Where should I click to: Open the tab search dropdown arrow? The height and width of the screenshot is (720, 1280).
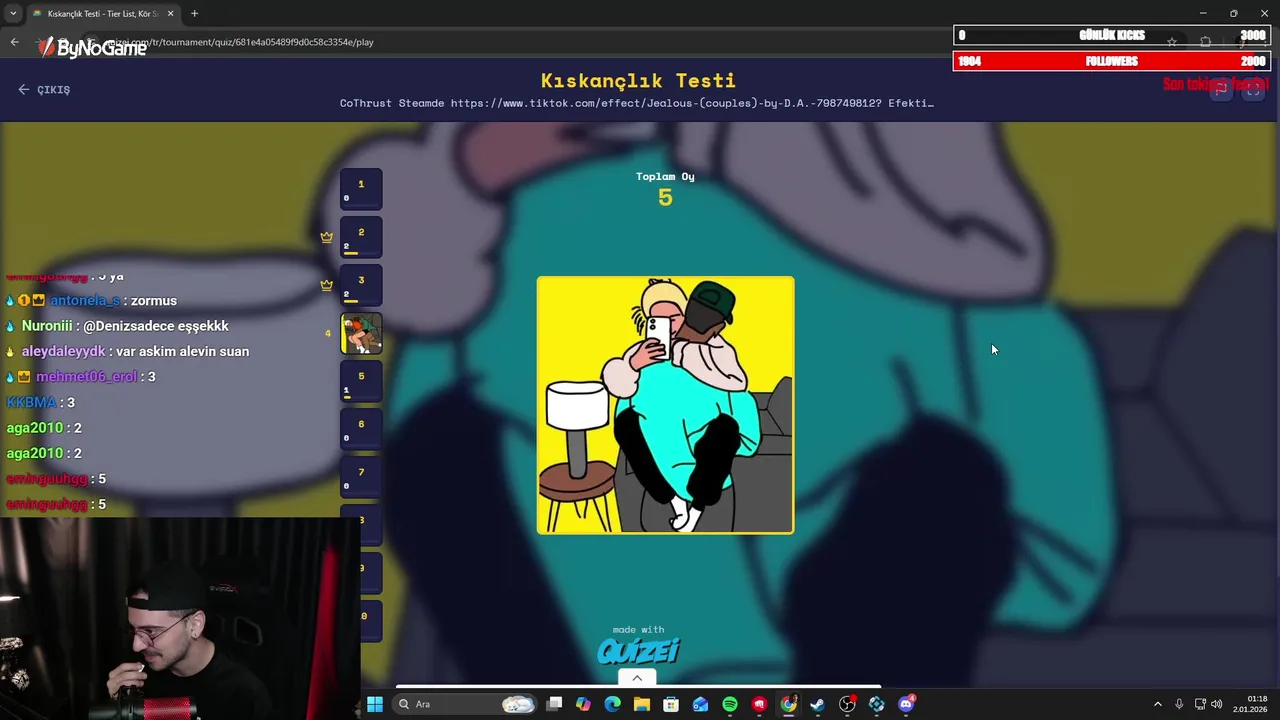(13, 14)
